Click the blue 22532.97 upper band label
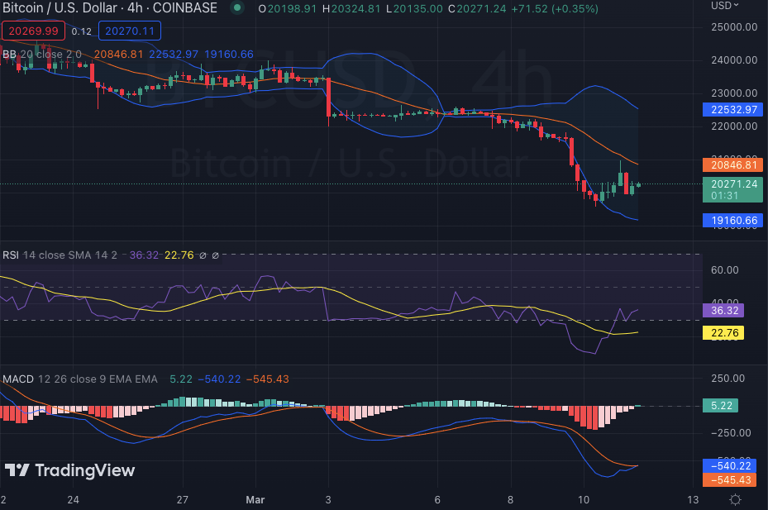Screen dimensions: 768x510 point(735,110)
